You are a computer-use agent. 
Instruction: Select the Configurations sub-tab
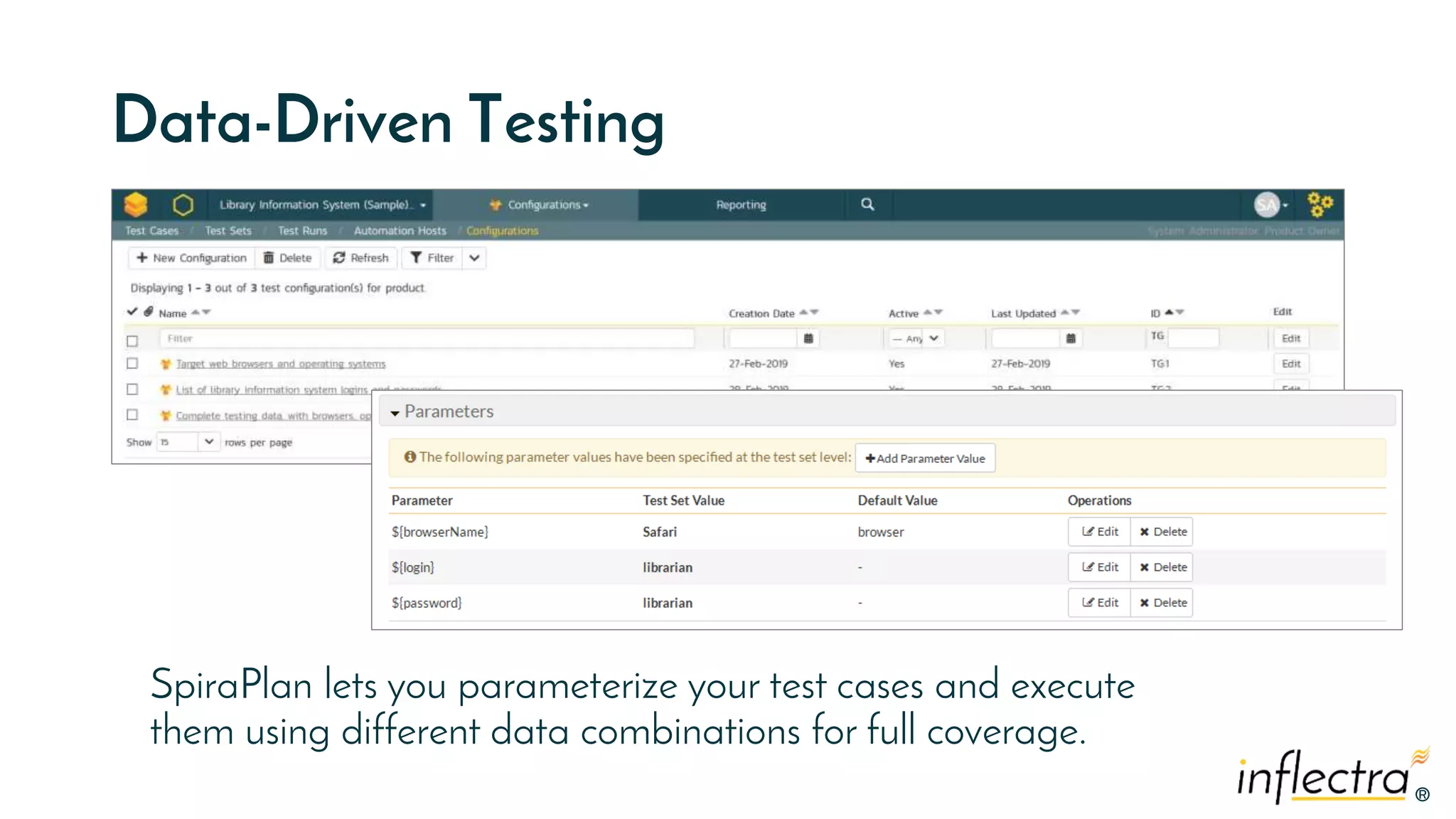click(503, 230)
